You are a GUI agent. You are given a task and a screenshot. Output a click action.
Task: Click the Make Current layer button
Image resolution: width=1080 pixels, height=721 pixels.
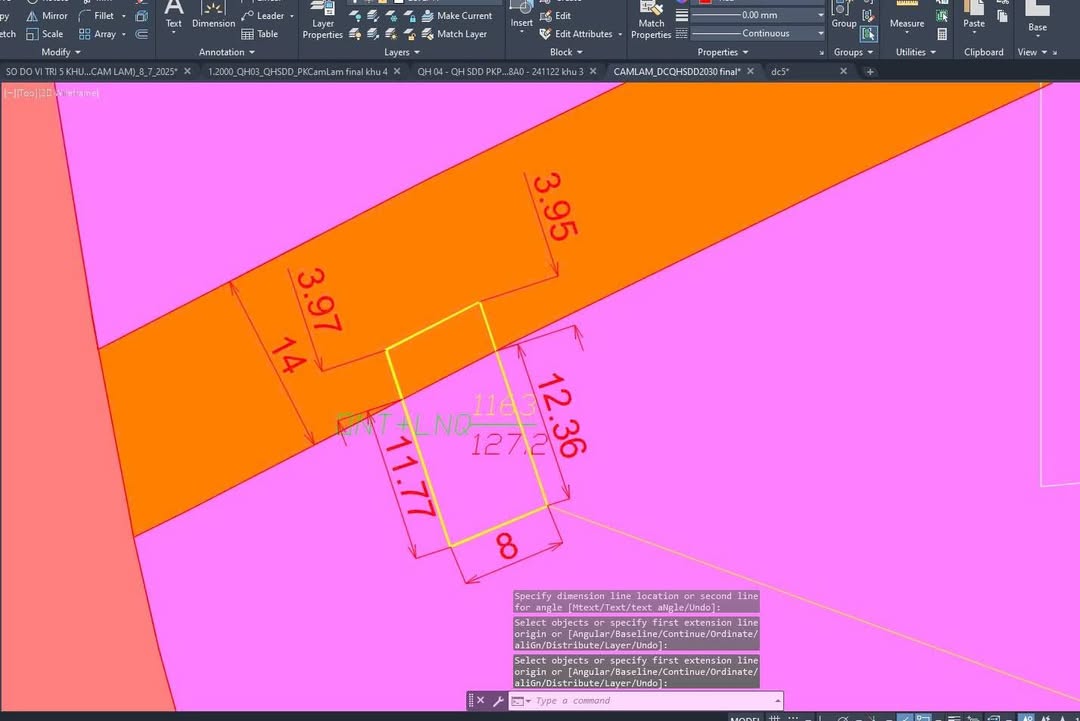pos(463,16)
